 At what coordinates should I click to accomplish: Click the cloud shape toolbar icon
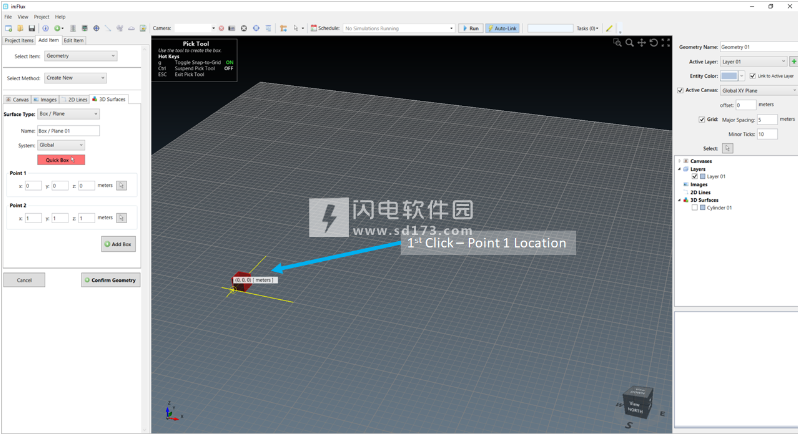[x=131, y=28]
